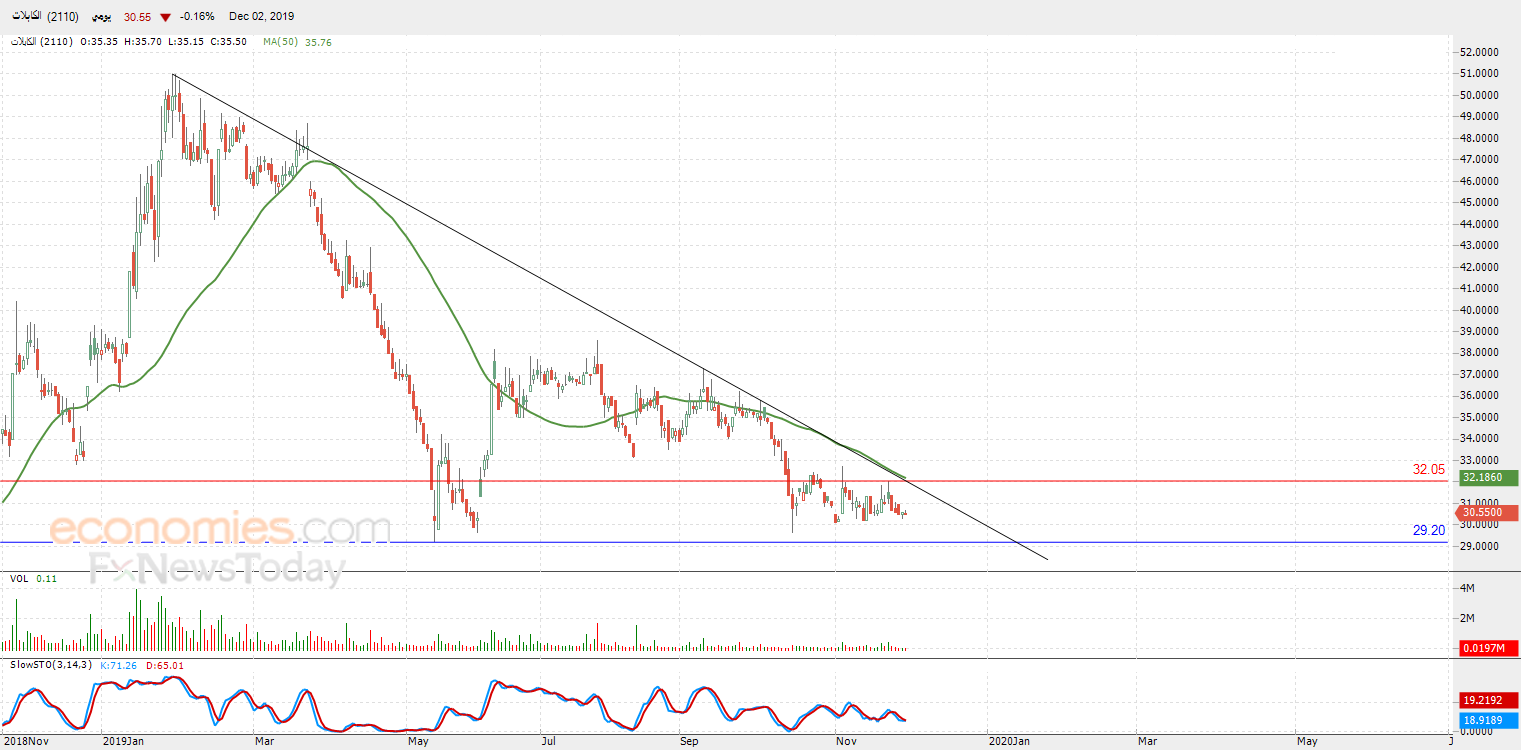The image size is (1521, 750).
Task: Click the 45.0000 price axis label
Action: [x=1480, y=202]
